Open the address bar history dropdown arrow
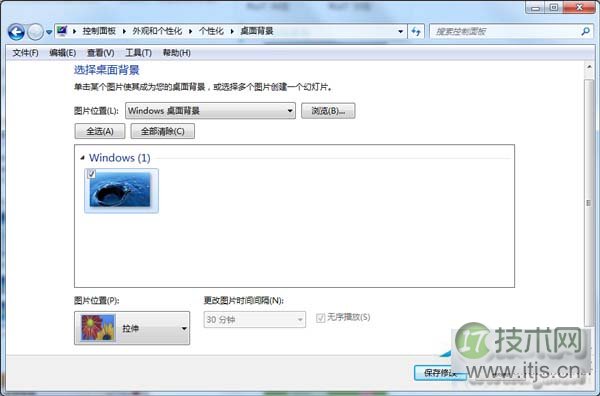 tap(400, 31)
